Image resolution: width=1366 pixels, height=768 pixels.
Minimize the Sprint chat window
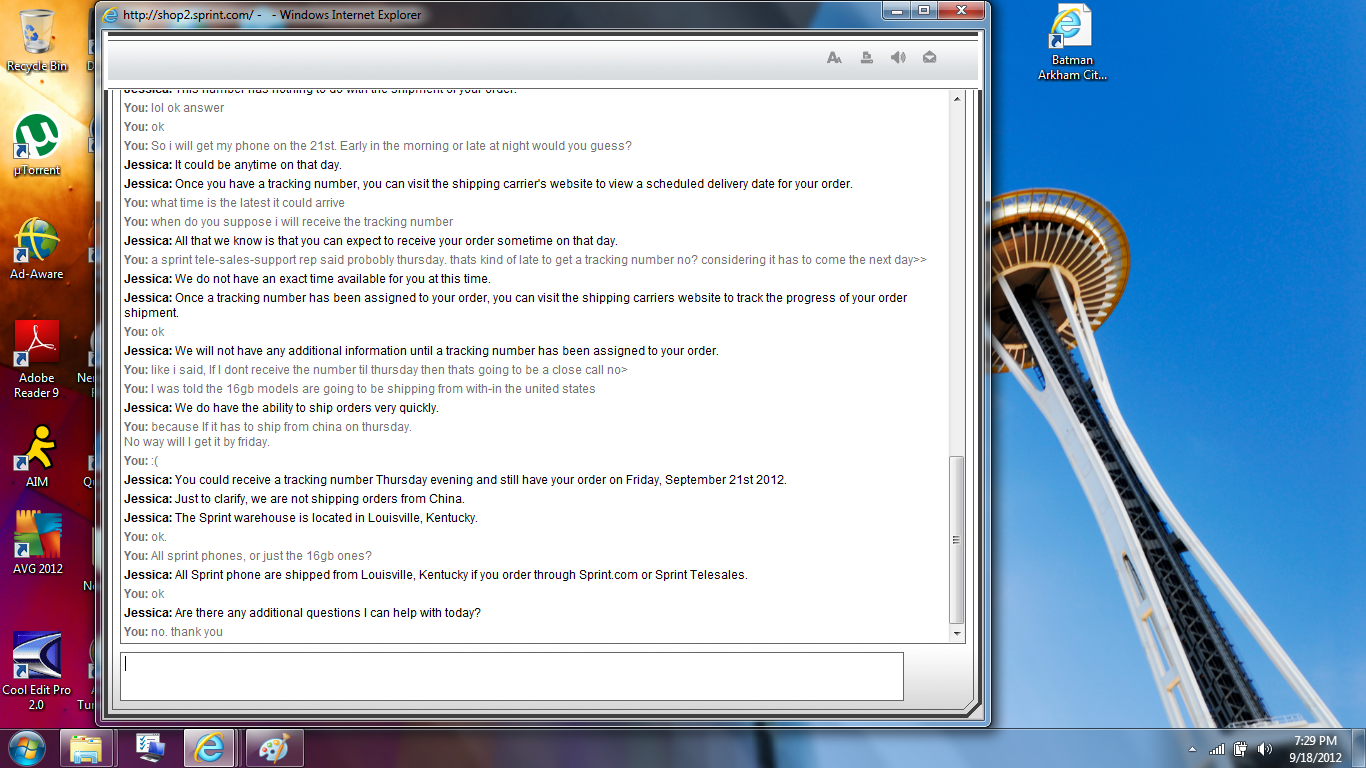pos(896,11)
